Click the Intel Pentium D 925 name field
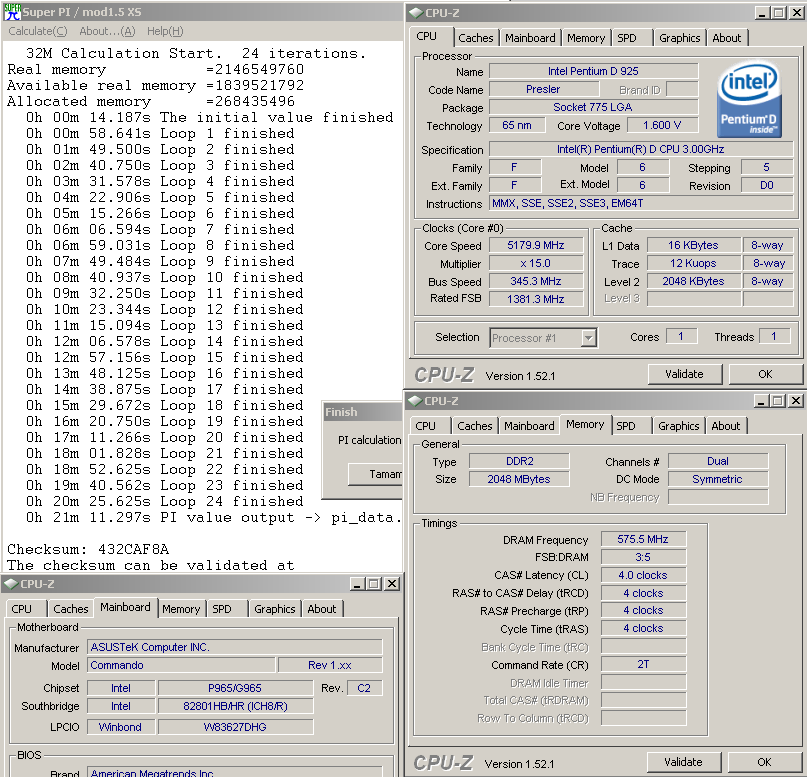Screen dimensions: 807x777 (593, 71)
